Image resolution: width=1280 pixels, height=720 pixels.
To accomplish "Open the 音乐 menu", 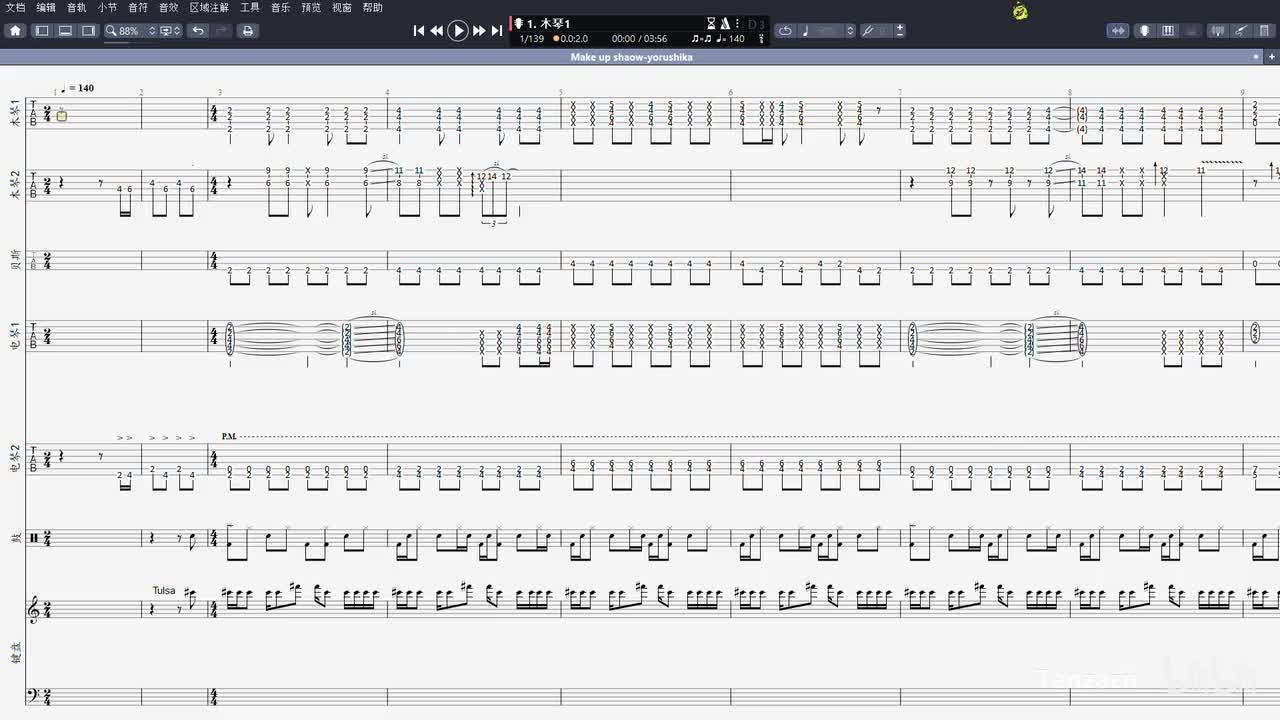I will pyautogui.click(x=281, y=7).
